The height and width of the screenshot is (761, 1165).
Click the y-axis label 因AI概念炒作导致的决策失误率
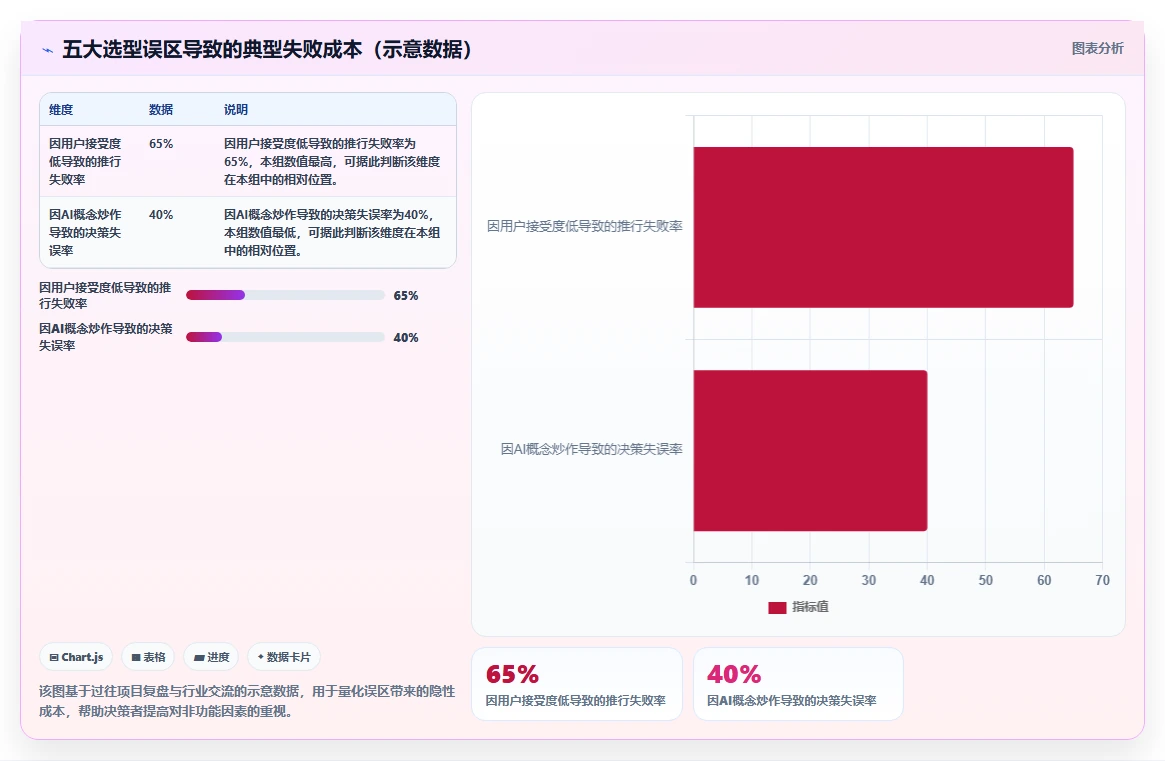pos(591,449)
